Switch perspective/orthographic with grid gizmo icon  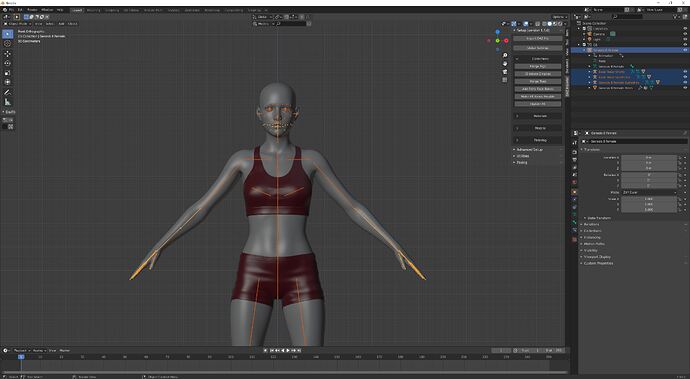[505, 80]
